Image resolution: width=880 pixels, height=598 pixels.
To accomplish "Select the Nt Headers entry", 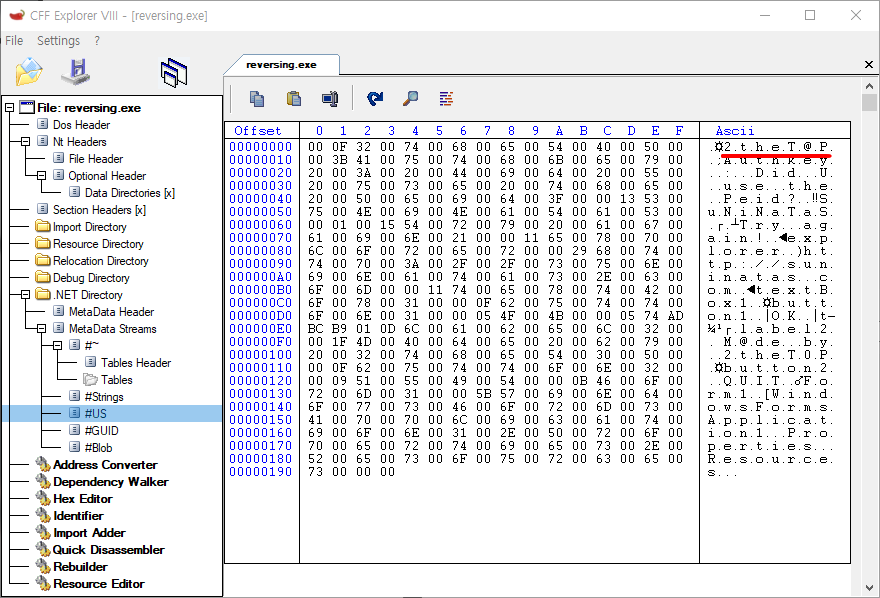I will [79, 141].
